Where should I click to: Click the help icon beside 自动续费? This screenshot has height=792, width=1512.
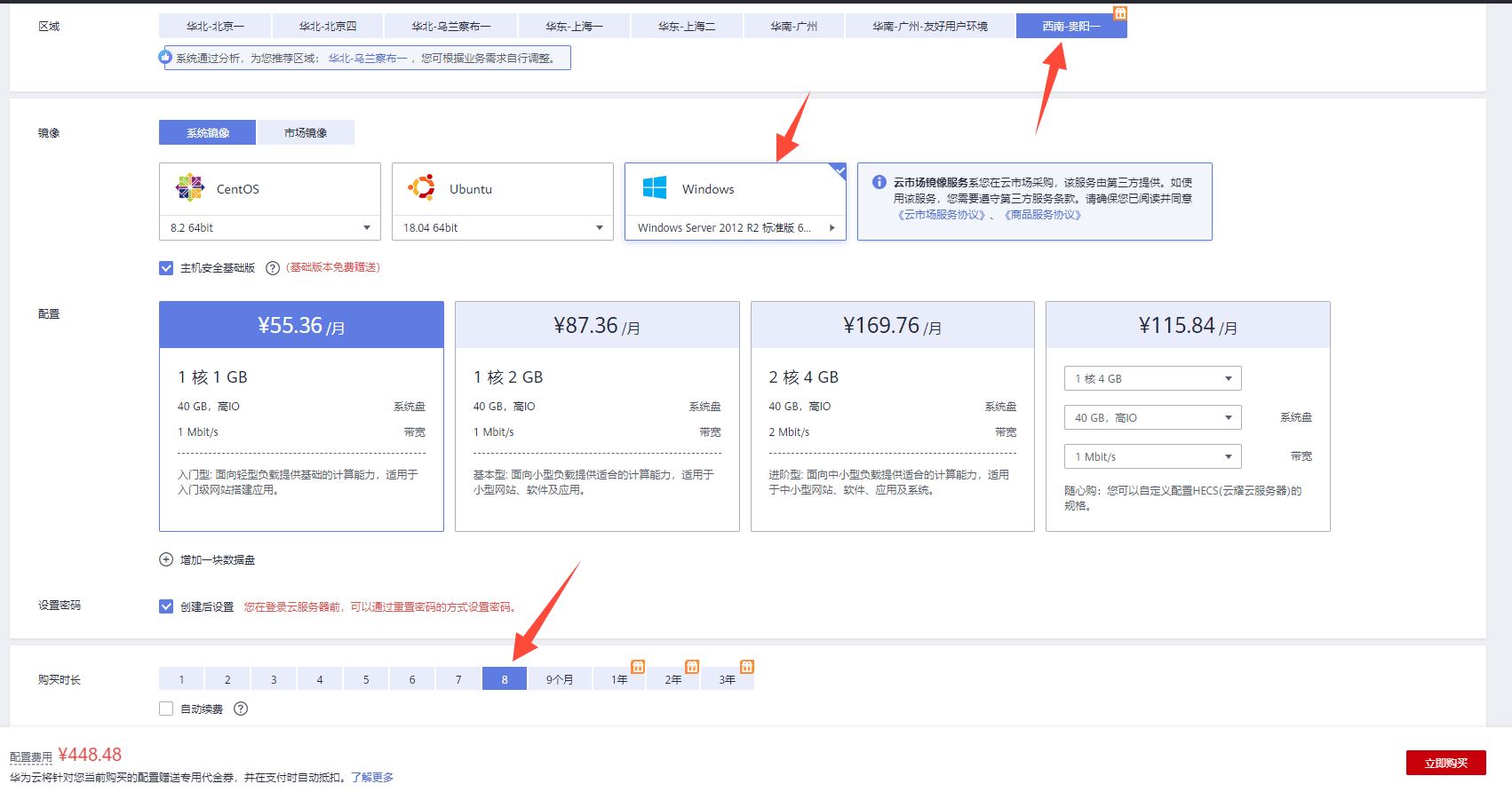(x=241, y=709)
